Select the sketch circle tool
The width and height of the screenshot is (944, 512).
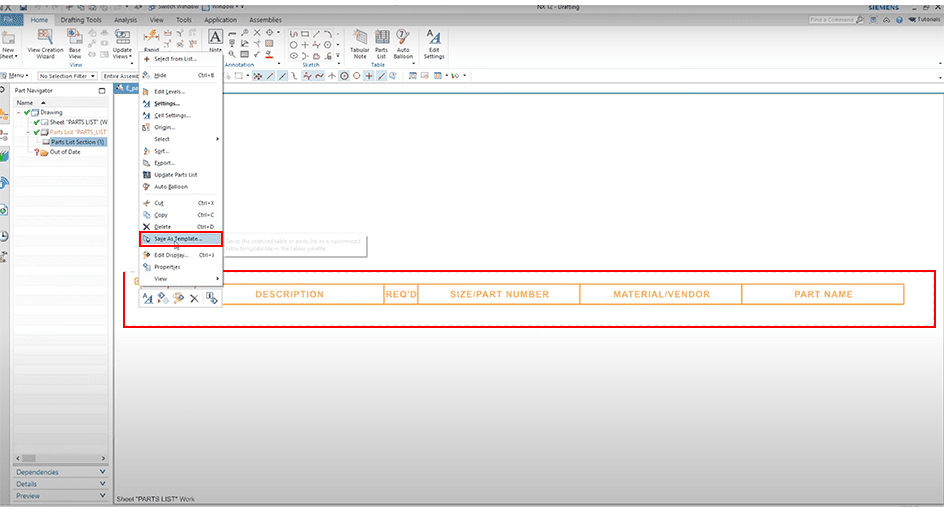coord(293,45)
